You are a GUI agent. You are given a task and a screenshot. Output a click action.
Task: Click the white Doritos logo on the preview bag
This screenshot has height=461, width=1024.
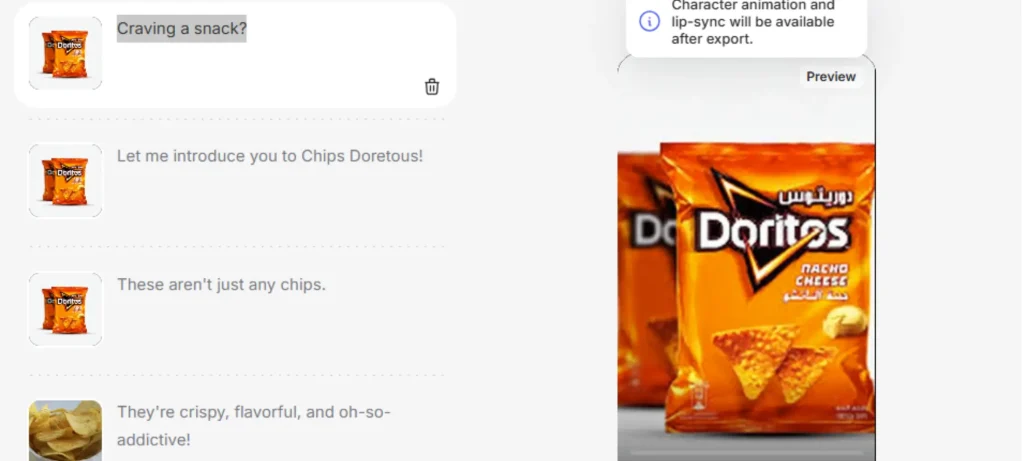point(773,232)
